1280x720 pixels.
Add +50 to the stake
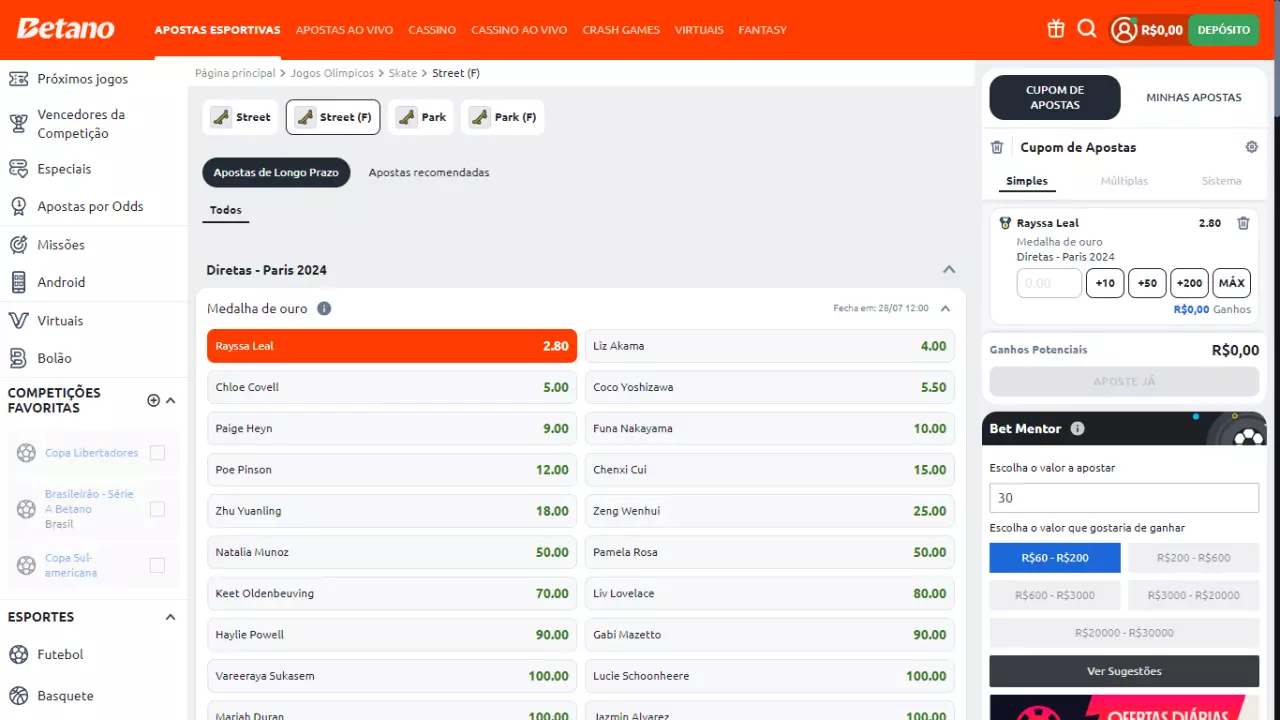1147,283
